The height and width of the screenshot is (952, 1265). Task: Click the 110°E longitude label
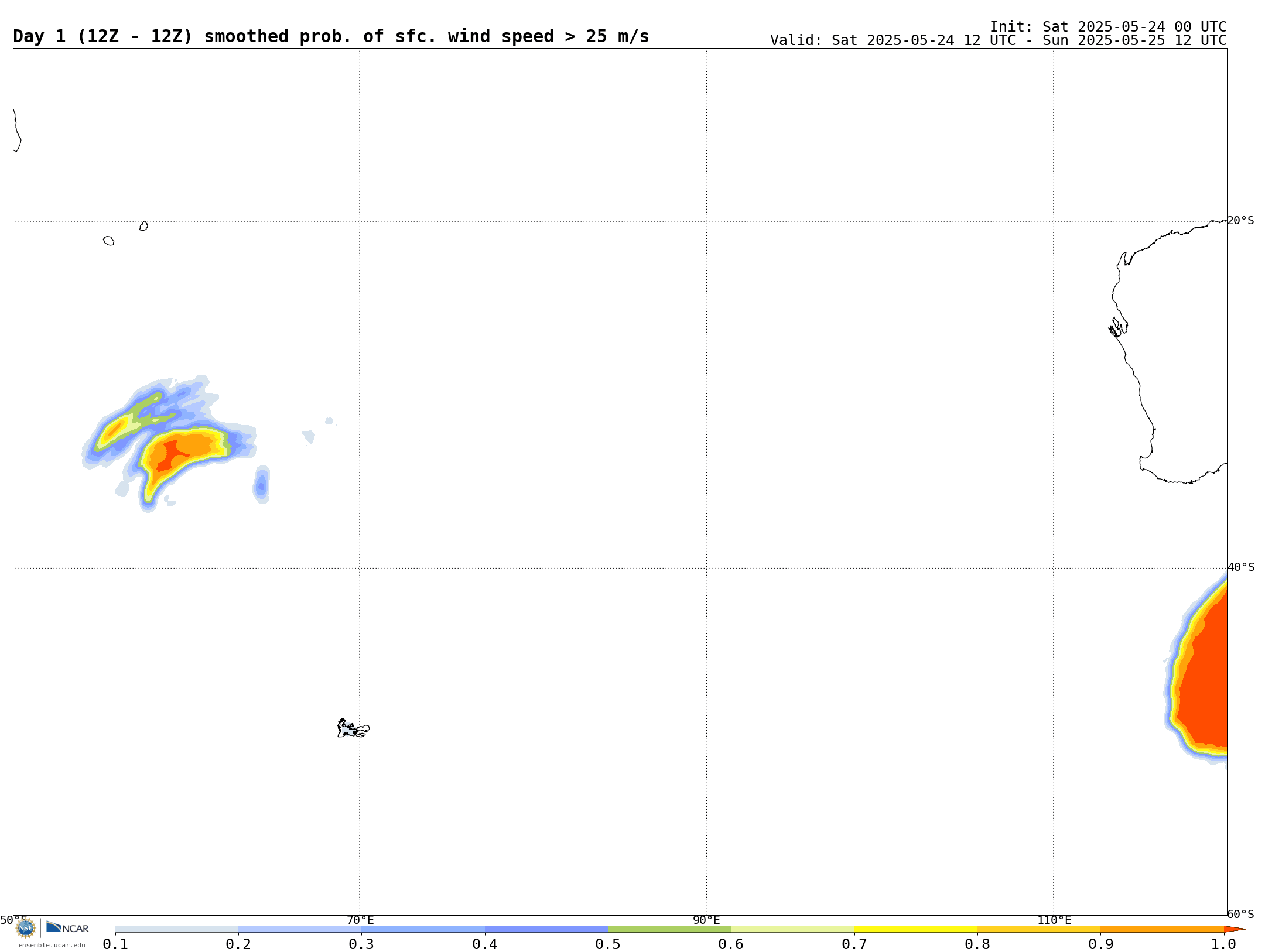click(x=1054, y=920)
